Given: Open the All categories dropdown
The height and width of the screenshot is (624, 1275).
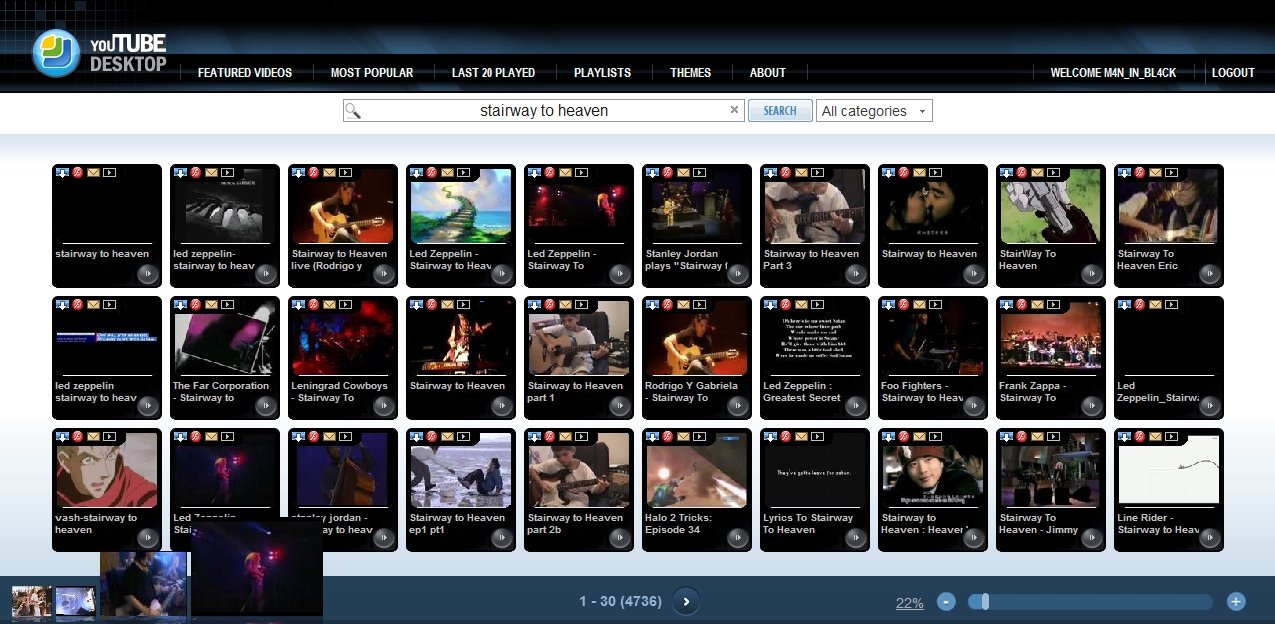Looking at the screenshot, I should [874, 111].
